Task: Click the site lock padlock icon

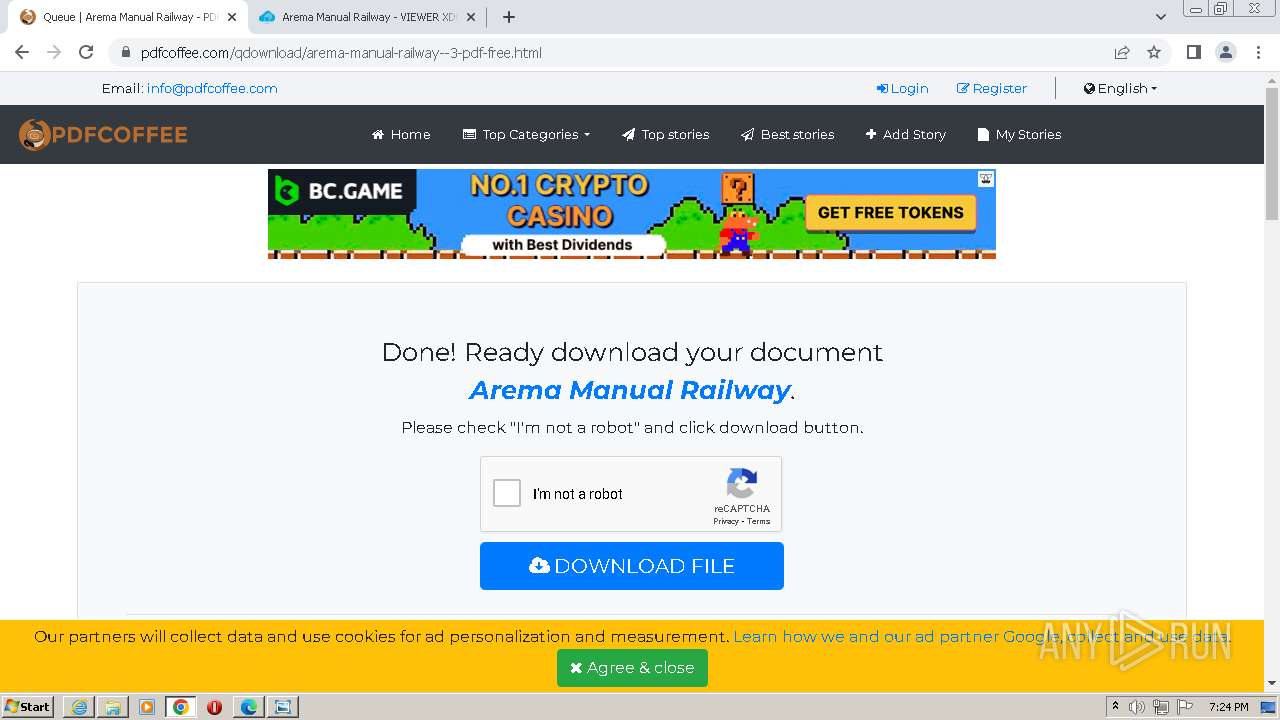Action: 125,53
